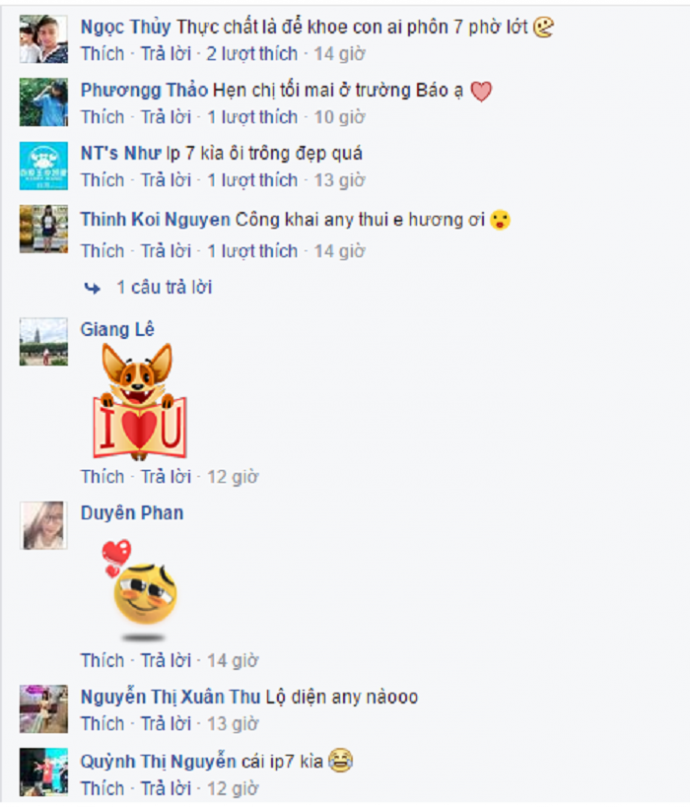The image size is (690, 807).
Task: Like Giang Lê's comment with Thích
Action: point(102,477)
